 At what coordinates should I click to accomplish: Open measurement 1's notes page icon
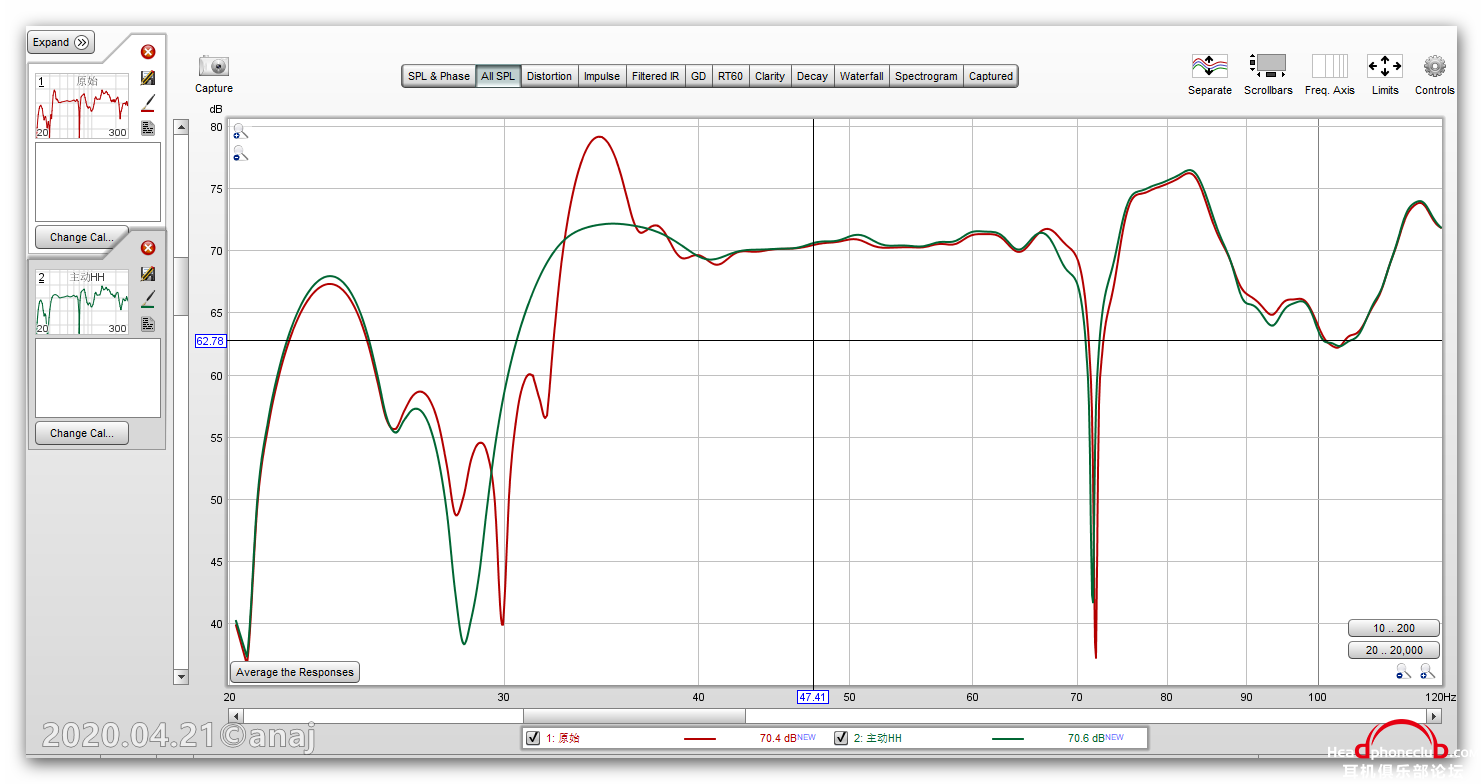click(x=148, y=128)
